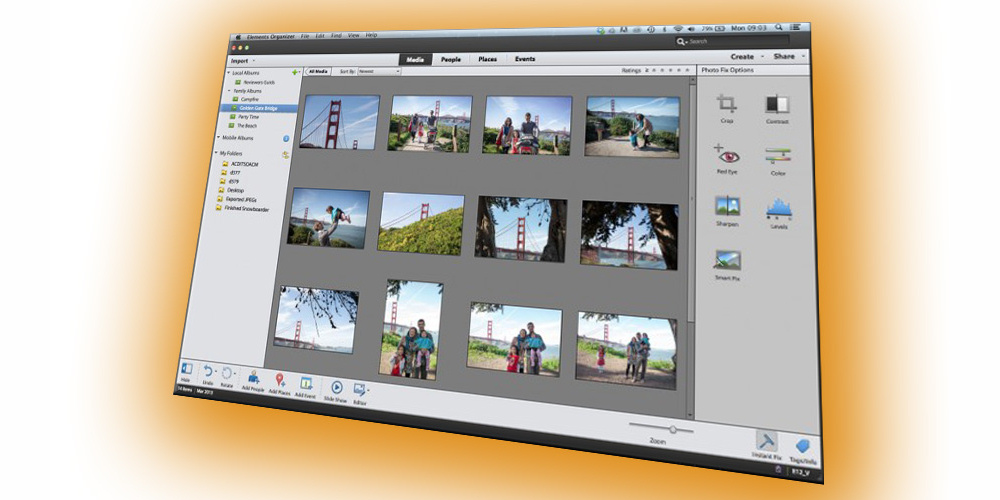This screenshot has width=1000, height=500.
Task: Toggle the Instant Fix panel
Action: coord(765,441)
